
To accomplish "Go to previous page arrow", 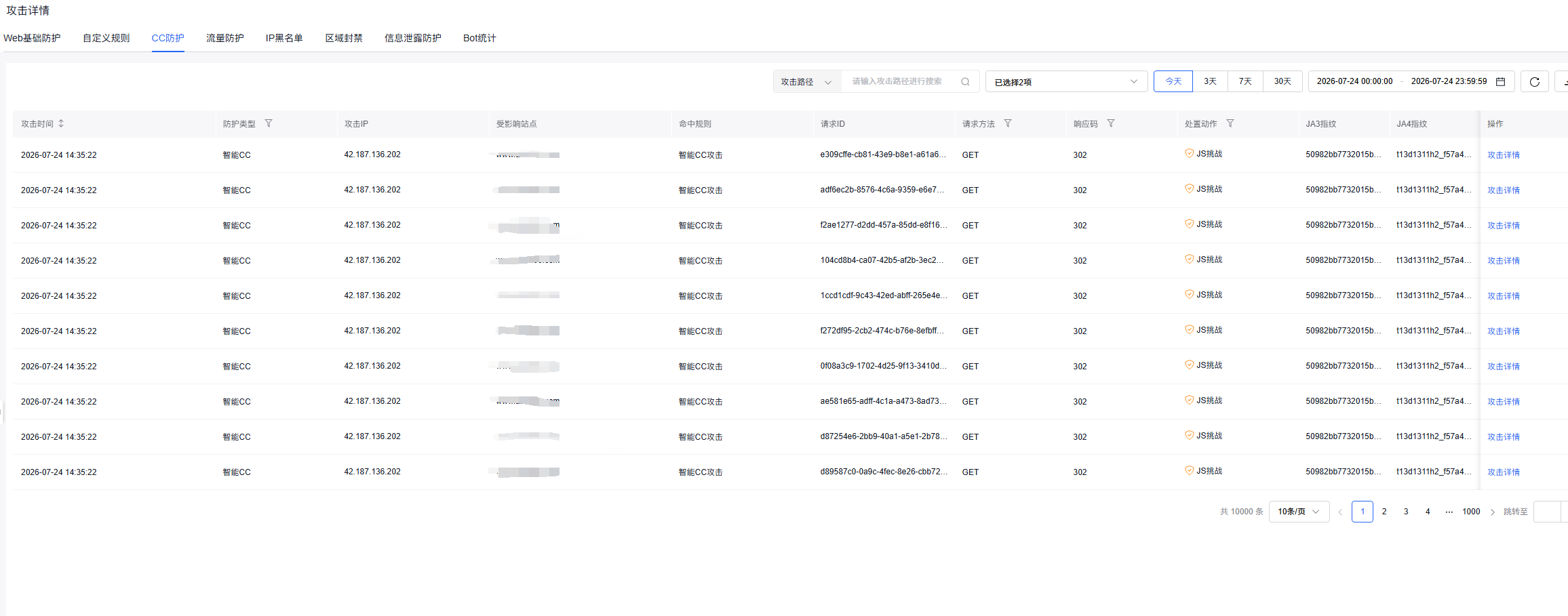I will [1340, 512].
